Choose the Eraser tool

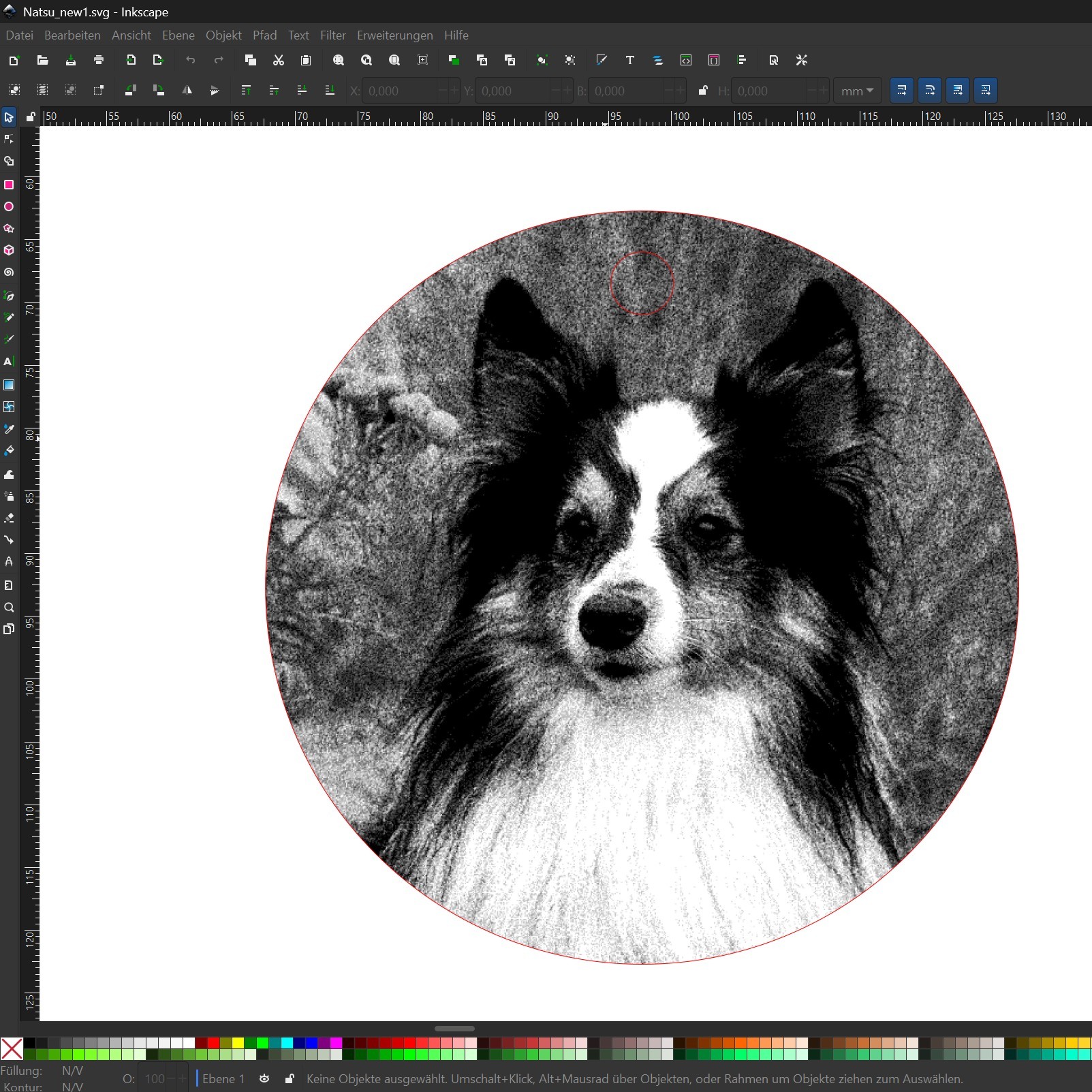[x=9, y=518]
